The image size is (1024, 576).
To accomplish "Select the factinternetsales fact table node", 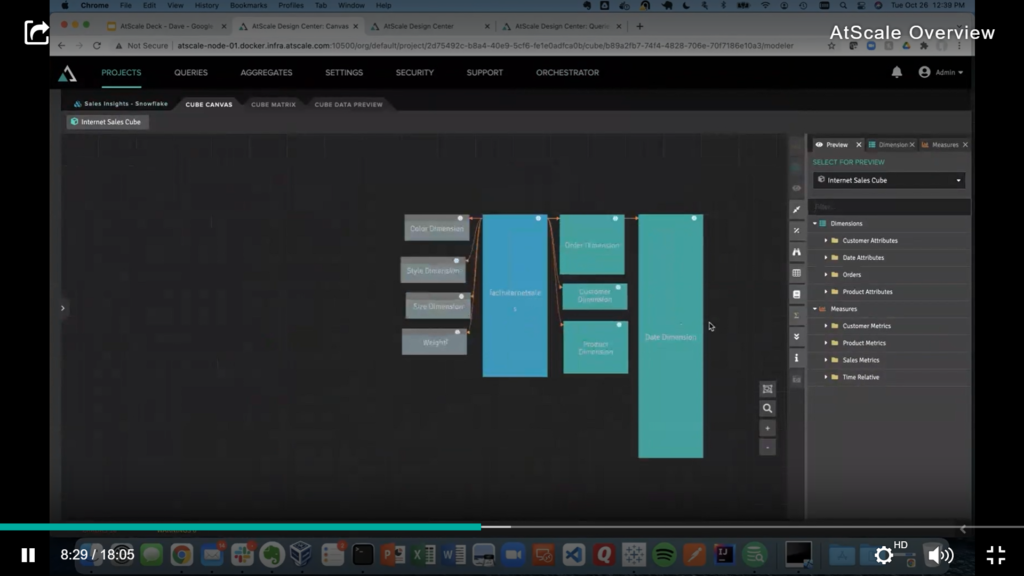I will (515, 296).
